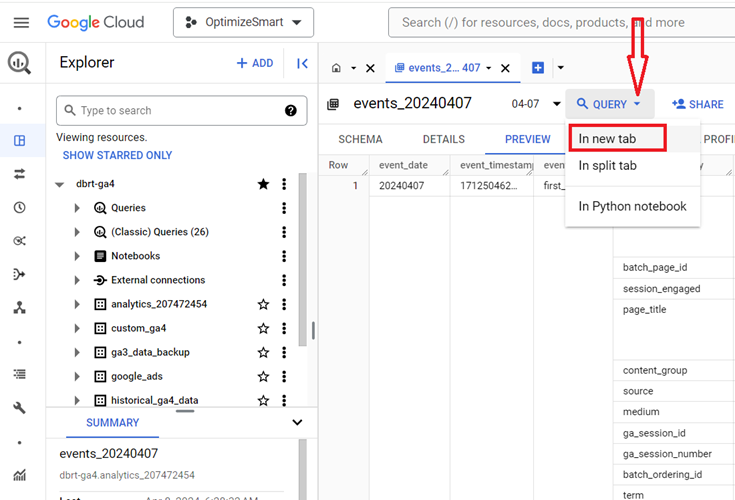Open the list icon in sidebar
This screenshot has height=500, width=735.
[19, 374]
